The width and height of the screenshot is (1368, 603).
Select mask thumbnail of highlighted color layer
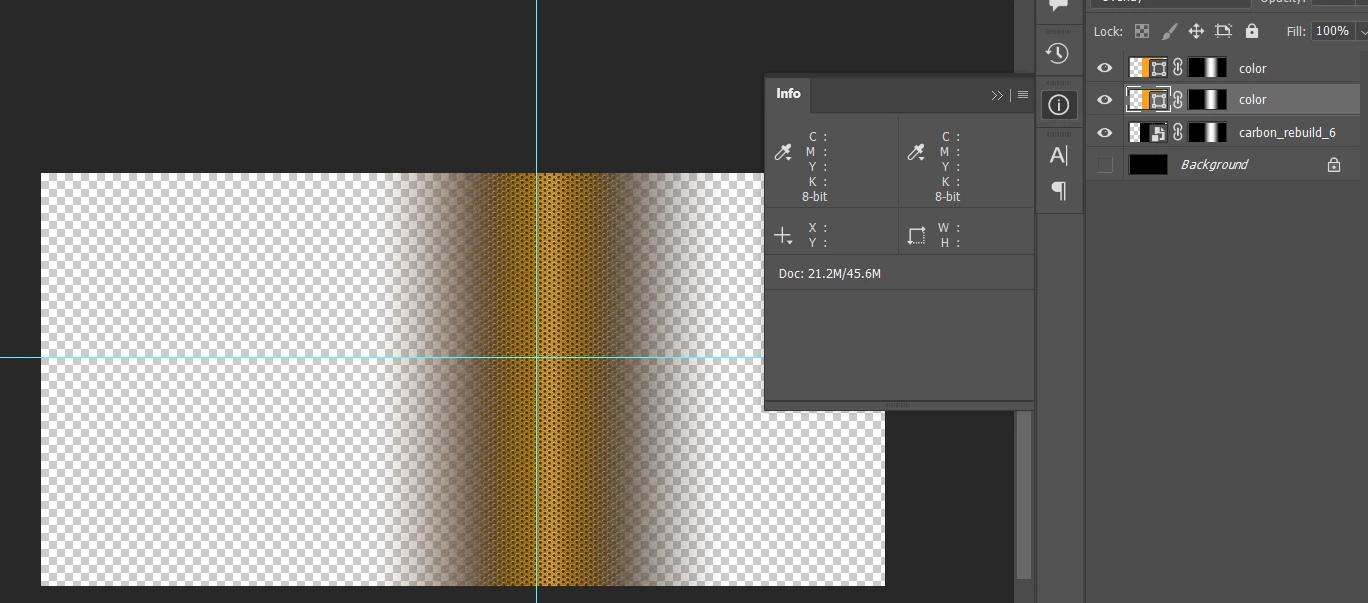coord(1207,99)
